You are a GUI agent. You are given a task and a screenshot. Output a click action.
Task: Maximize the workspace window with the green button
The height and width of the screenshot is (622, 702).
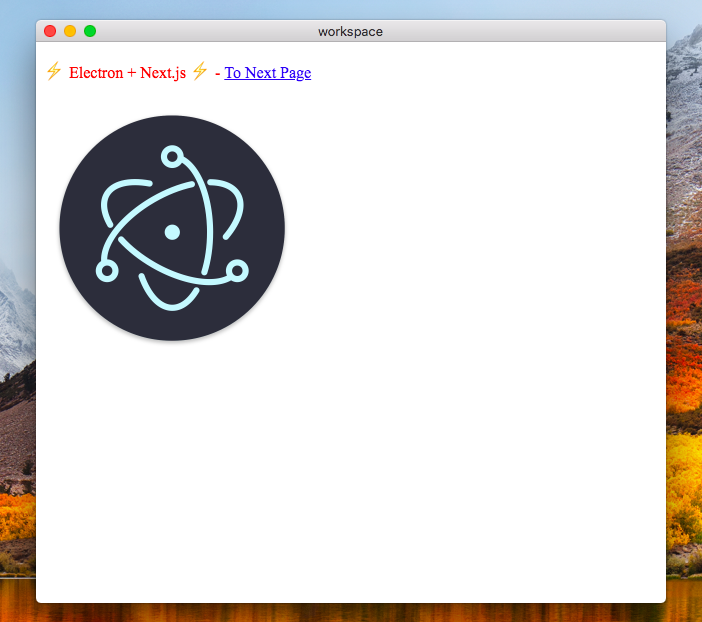coord(90,31)
